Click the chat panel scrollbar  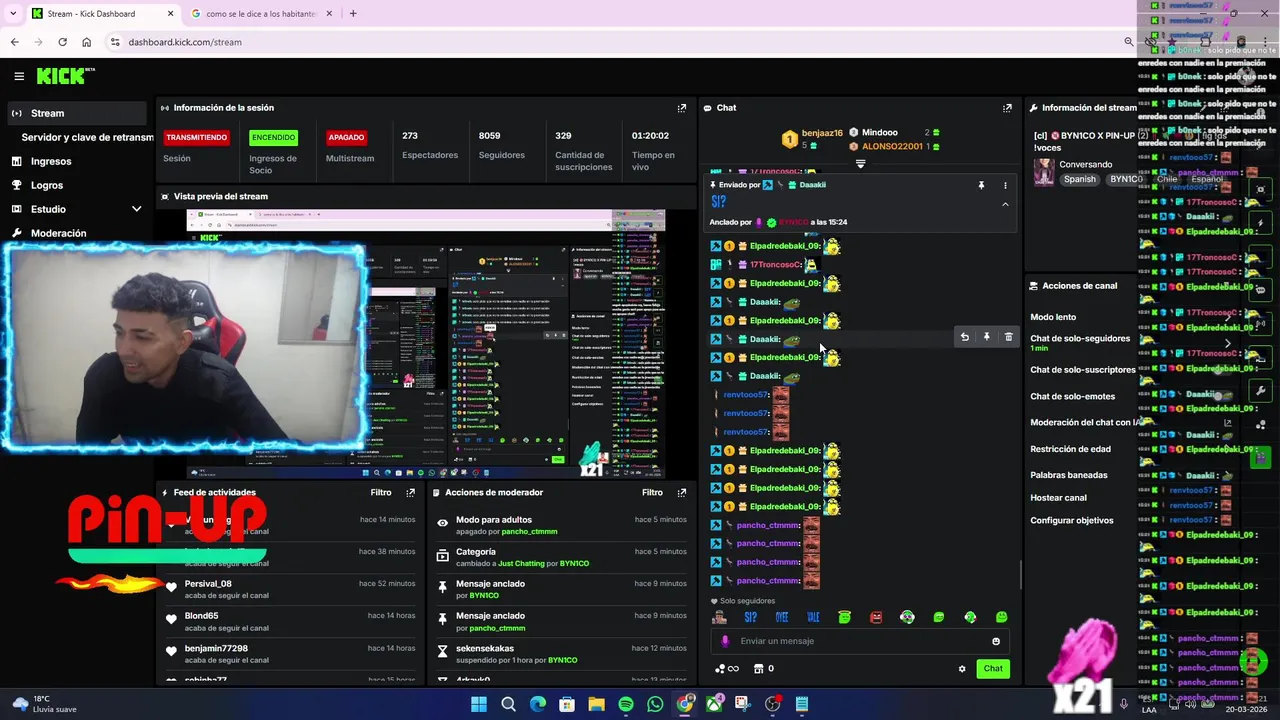click(x=1020, y=575)
